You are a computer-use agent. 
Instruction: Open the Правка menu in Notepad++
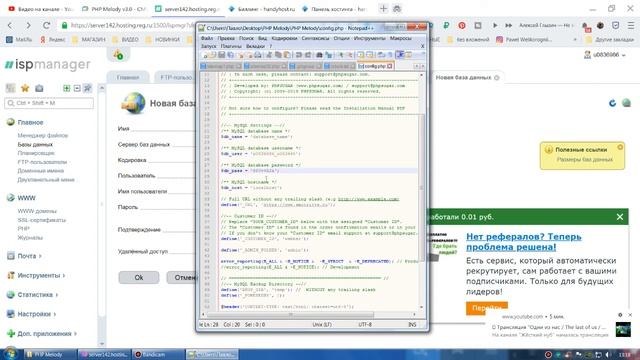point(226,38)
